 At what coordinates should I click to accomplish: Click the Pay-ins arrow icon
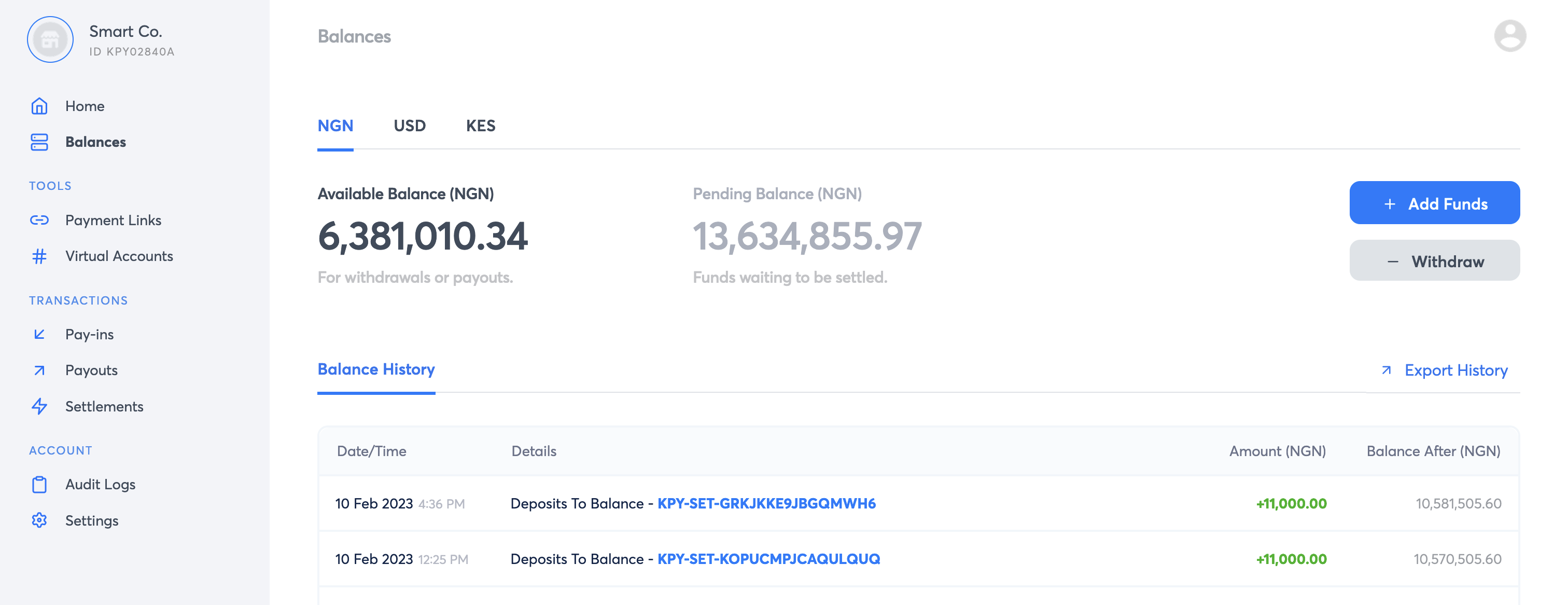(x=39, y=334)
